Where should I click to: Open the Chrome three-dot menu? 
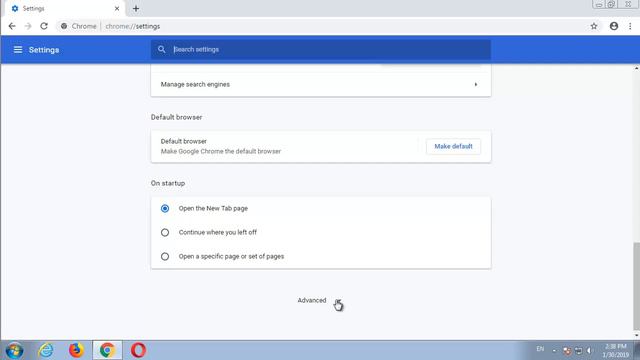click(x=630, y=26)
